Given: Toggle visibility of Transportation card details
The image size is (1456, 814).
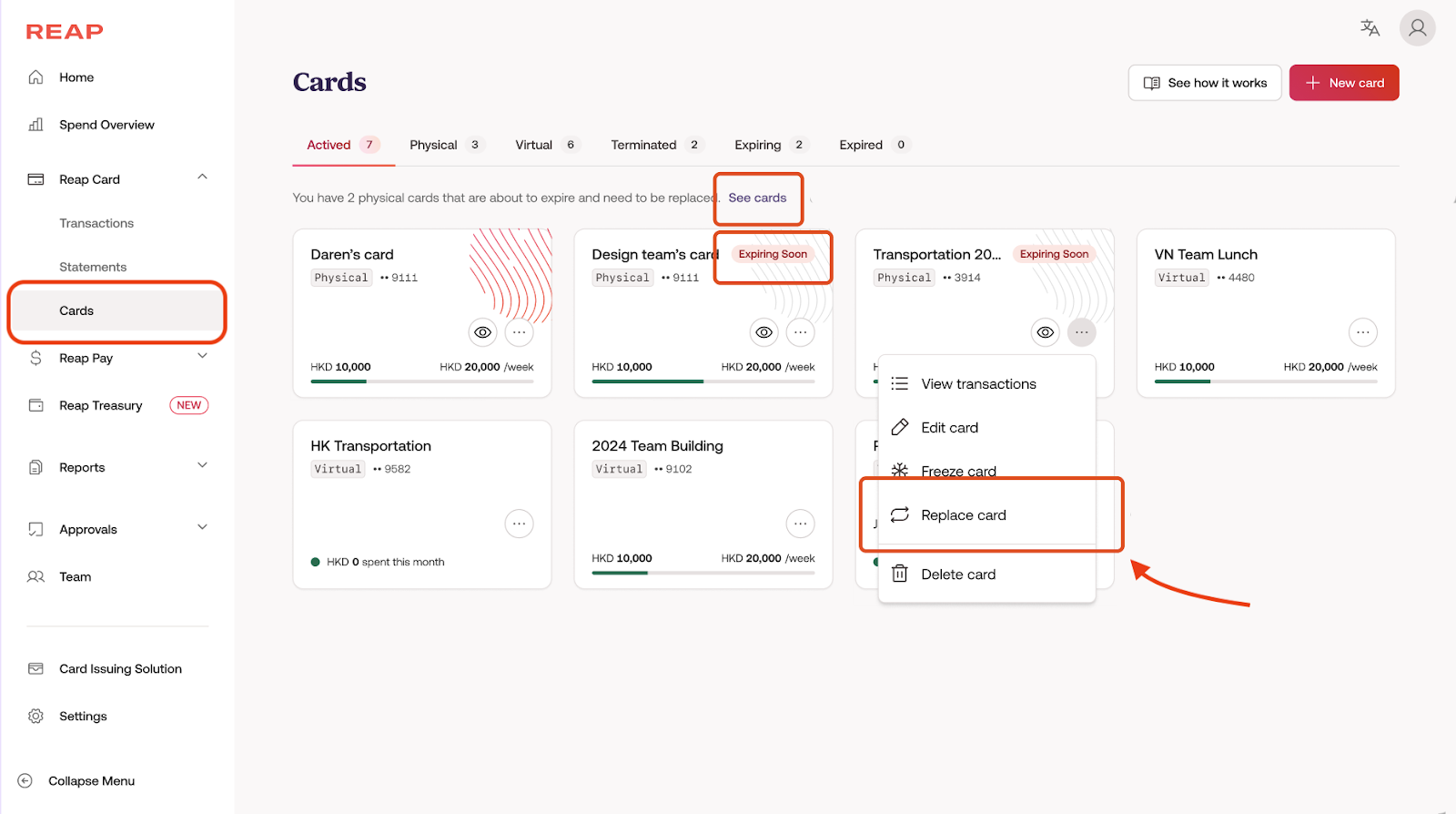Looking at the screenshot, I should tap(1046, 332).
